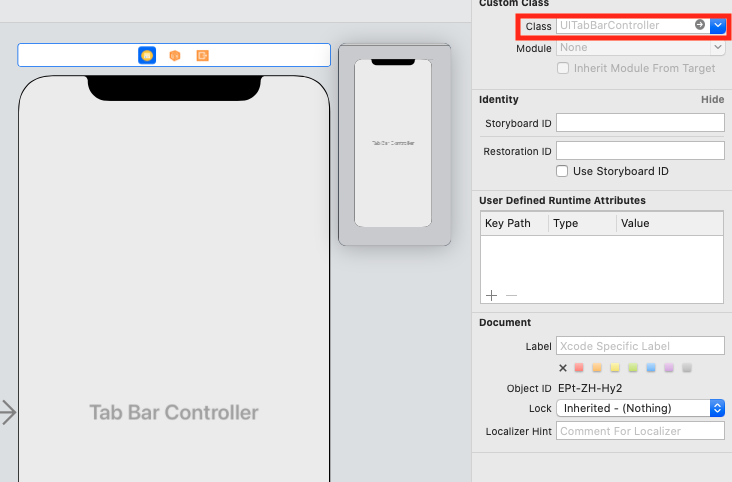This screenshot has height=482, width=732.
Task: Choose the orange label color
Action: click(597, 368)
